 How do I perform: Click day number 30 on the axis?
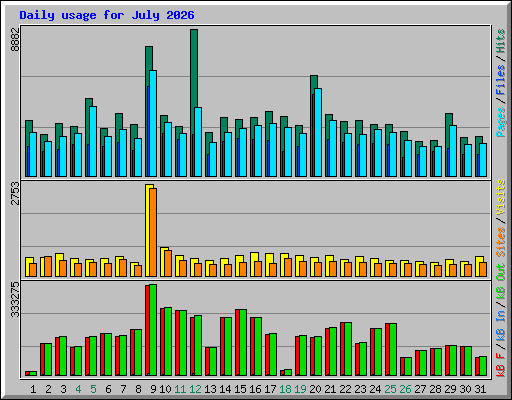tap(465, 389)
